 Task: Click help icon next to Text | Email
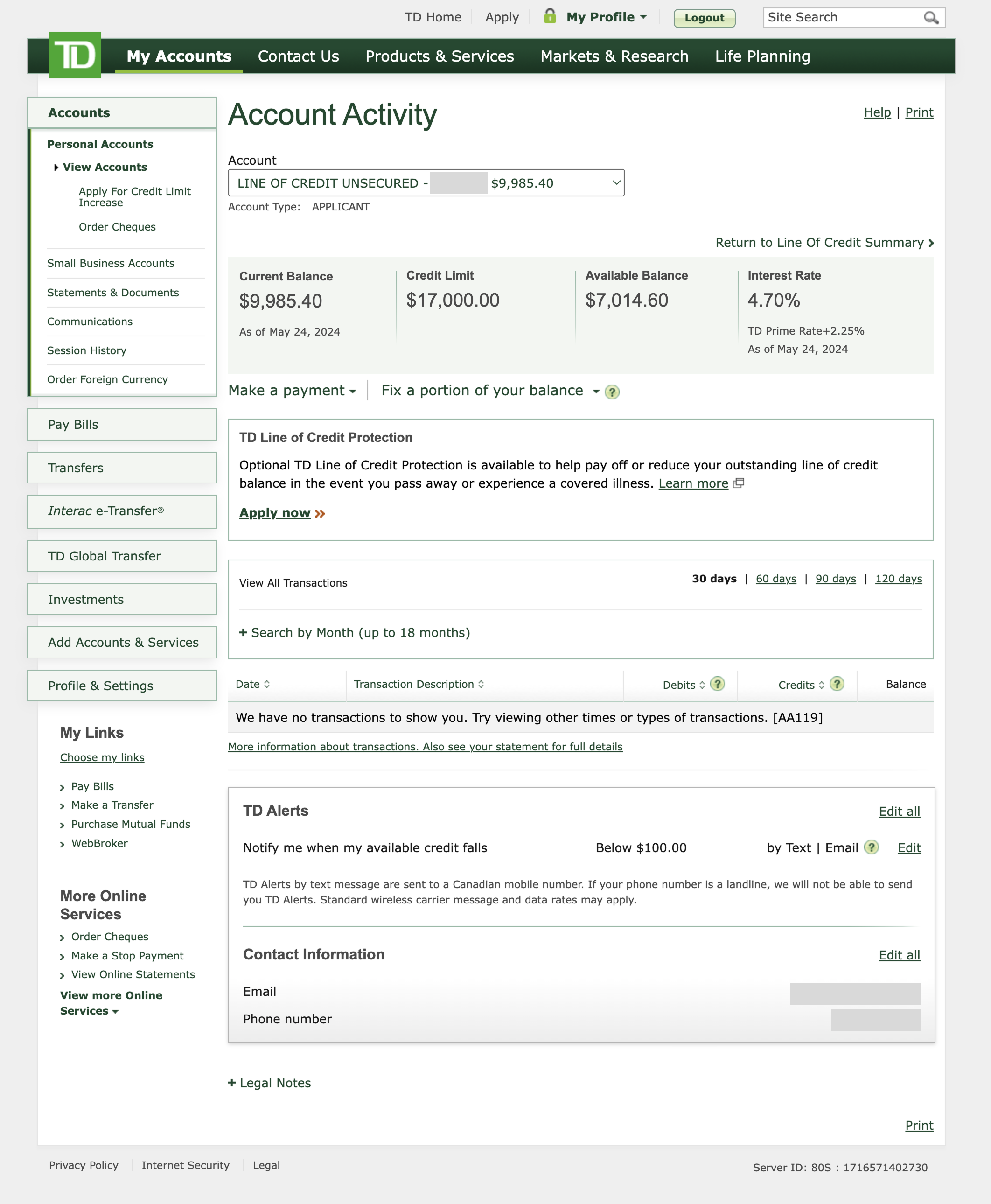click(871, 847)
